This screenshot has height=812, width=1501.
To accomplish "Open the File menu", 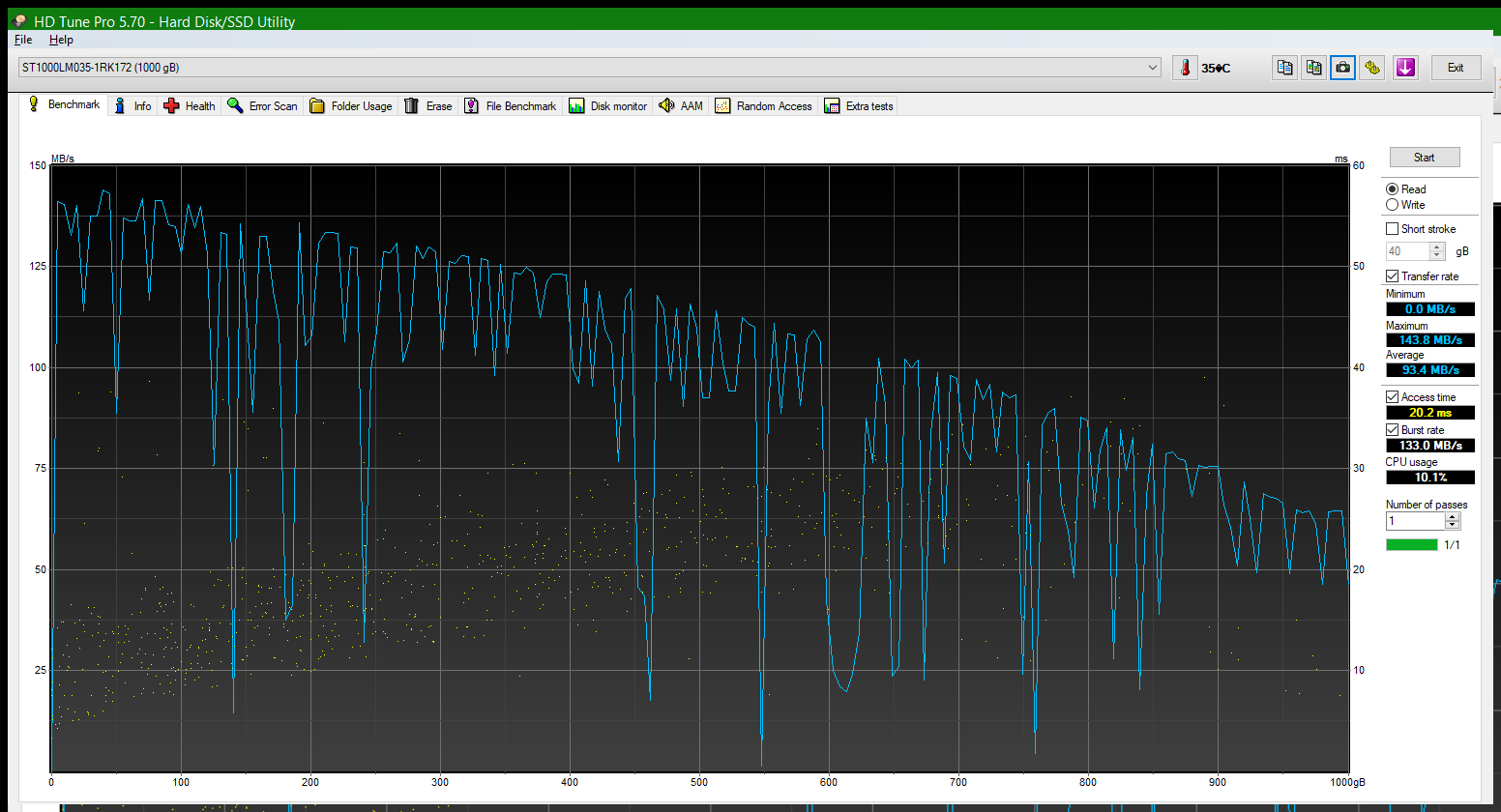I will click(x=23, y=40).
